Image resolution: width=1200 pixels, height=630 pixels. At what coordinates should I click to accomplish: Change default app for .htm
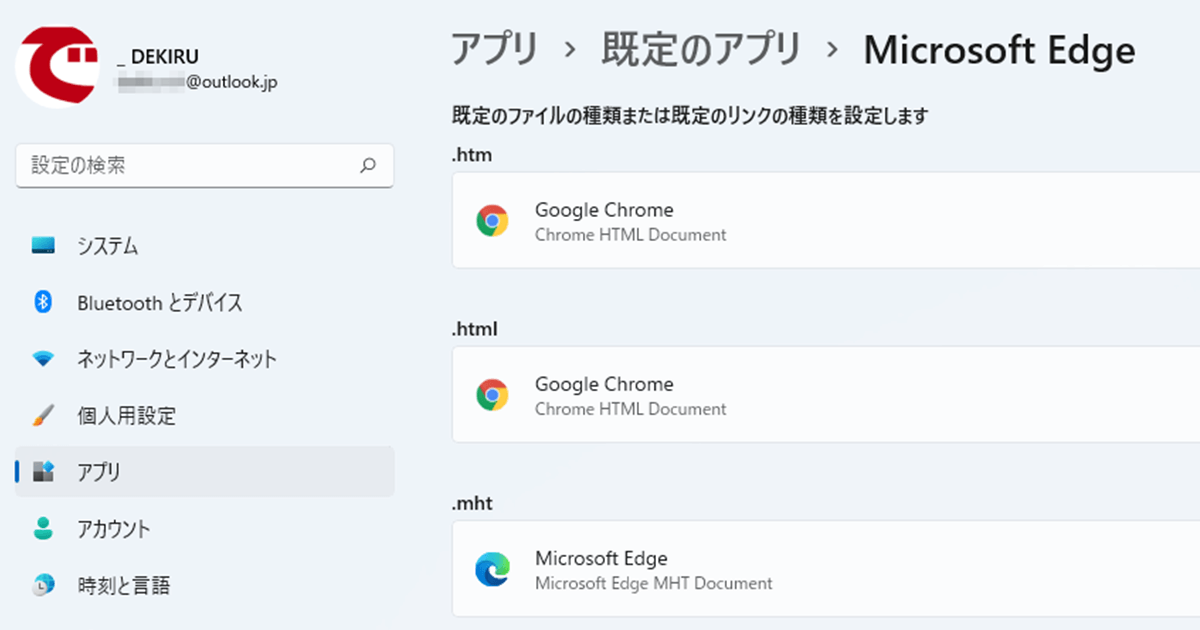(826, 220)
